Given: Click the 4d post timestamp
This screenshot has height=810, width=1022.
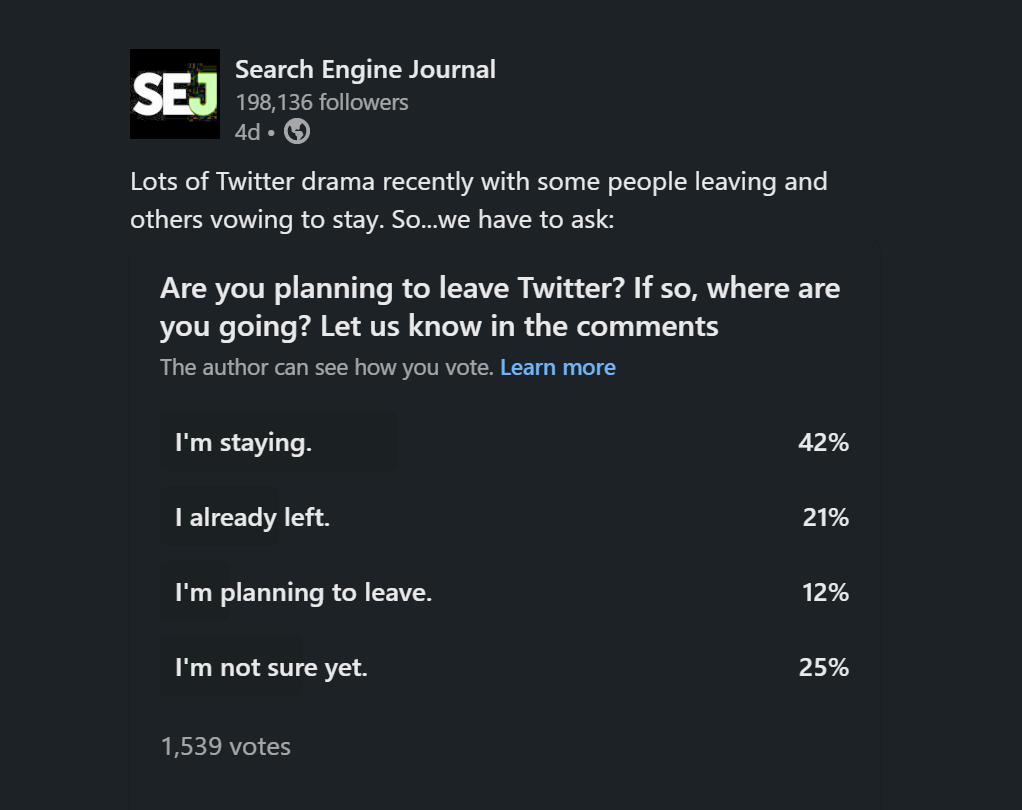Looking at the screenshot, I should (x=246, y=132).
